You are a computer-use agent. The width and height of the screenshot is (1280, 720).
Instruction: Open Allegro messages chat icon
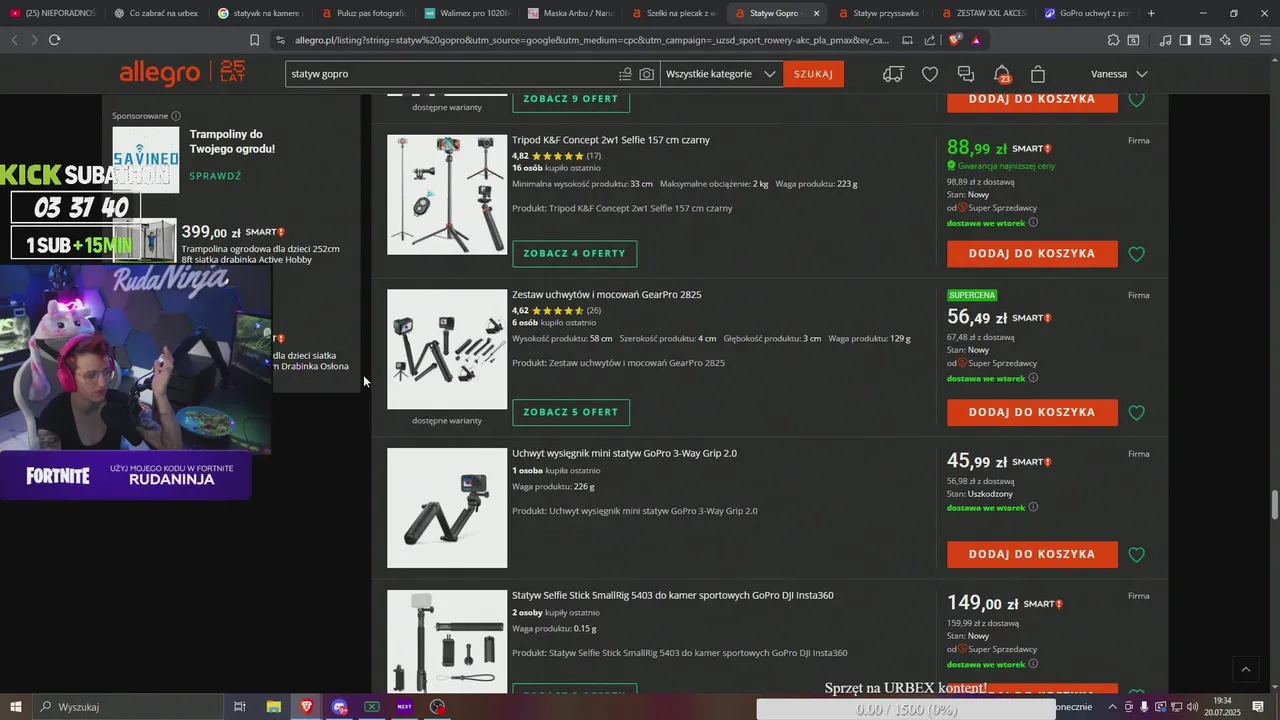coord(966,74)
